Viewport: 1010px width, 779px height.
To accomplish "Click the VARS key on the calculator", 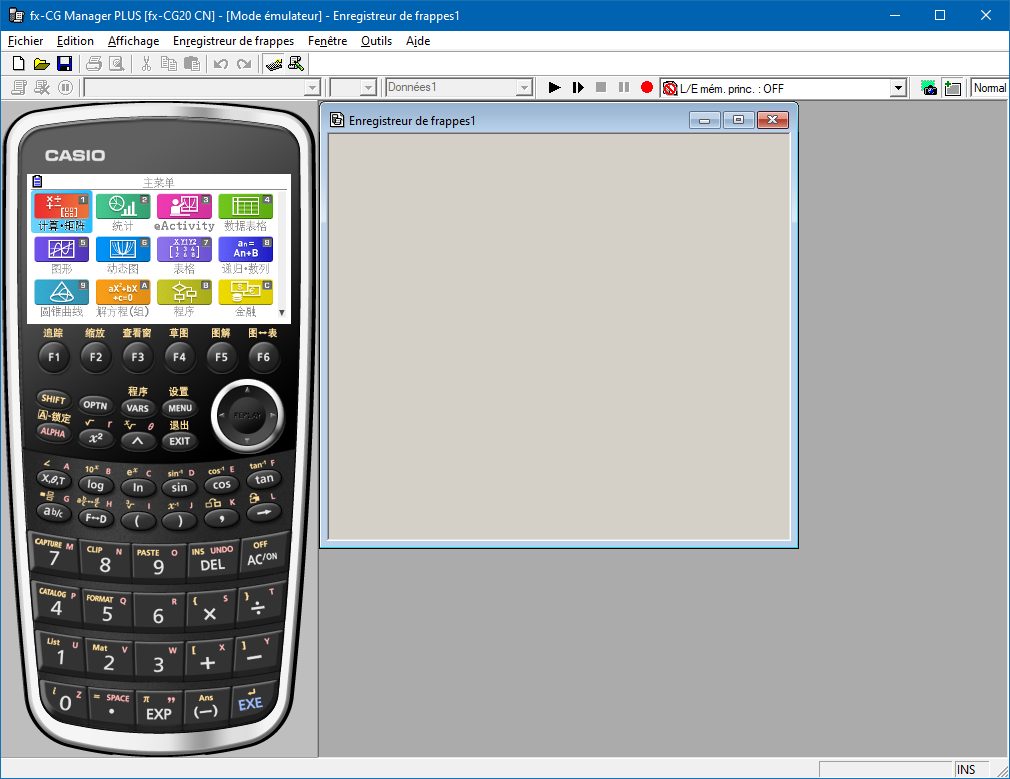I will coord(137,408).
